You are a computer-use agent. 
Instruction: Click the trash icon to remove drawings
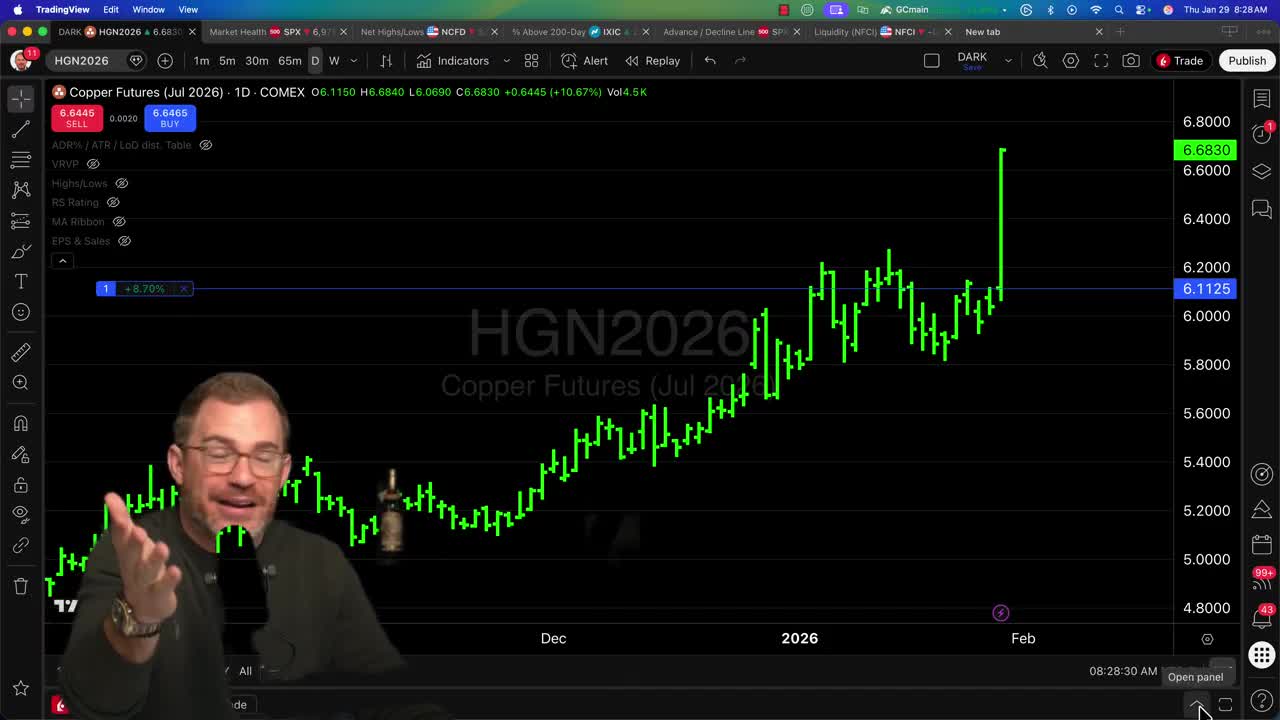pyautogui.click(x=20, y=586)
